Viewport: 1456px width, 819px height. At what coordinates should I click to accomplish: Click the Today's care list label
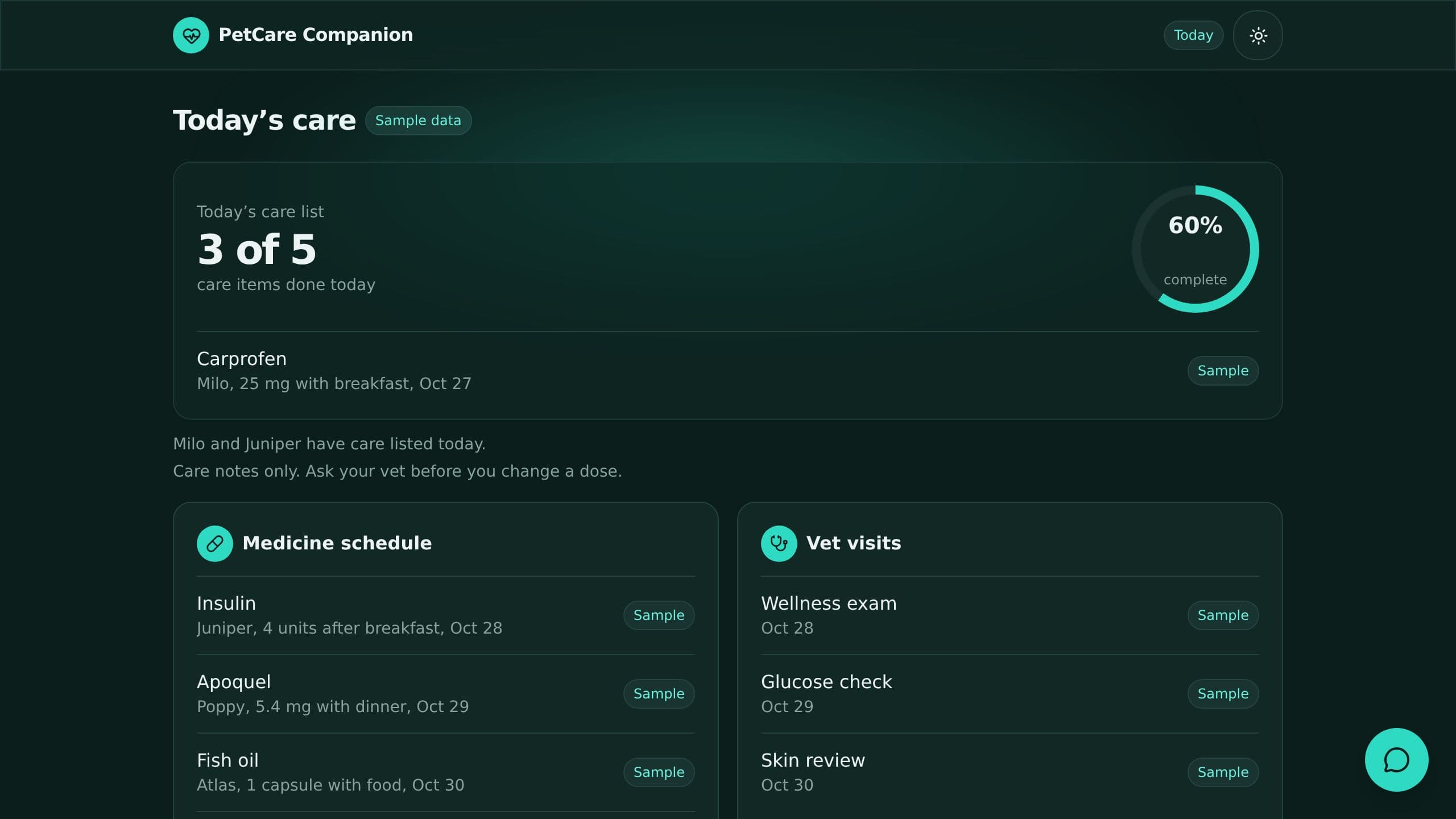click(260, 212)
